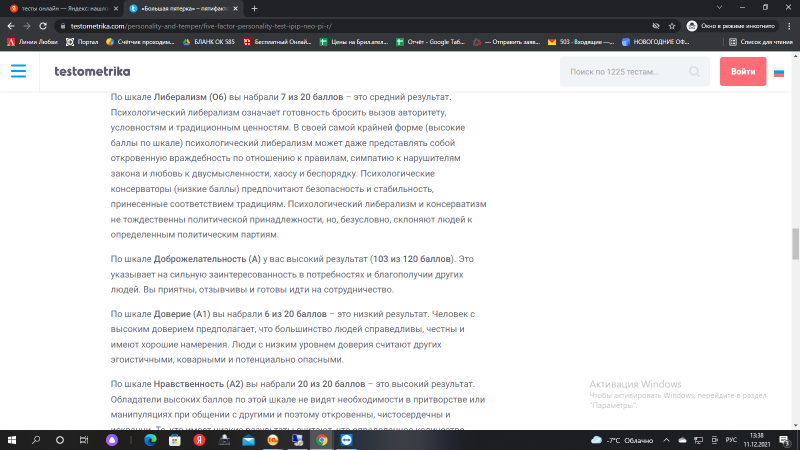800x450 pixels.
Task: Open the Russian flag language selector
Action: [x=778, y=72]
